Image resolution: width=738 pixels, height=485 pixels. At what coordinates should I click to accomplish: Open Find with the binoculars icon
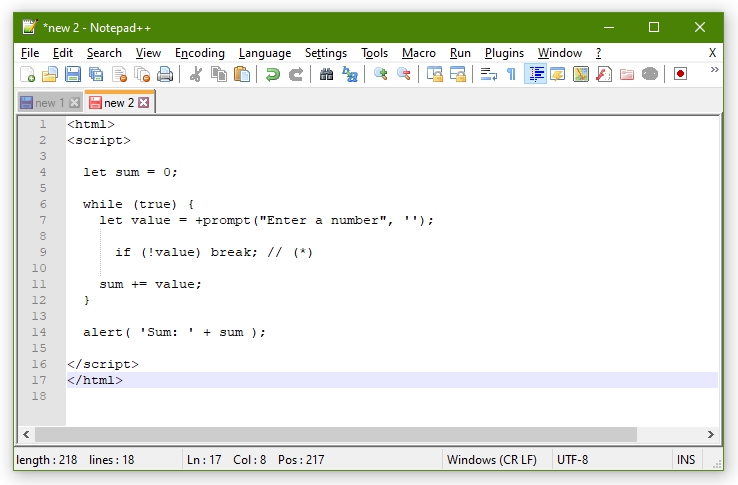point(326,74)
